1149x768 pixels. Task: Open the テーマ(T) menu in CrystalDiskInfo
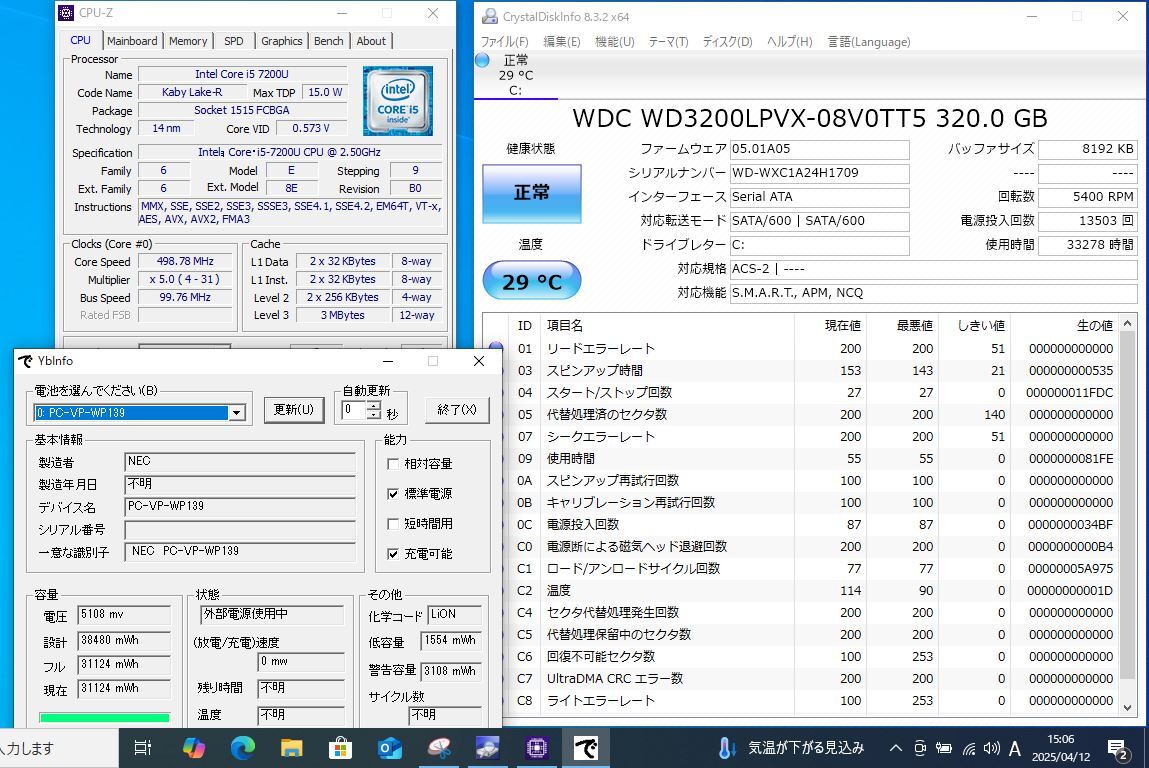coord(668,42)
